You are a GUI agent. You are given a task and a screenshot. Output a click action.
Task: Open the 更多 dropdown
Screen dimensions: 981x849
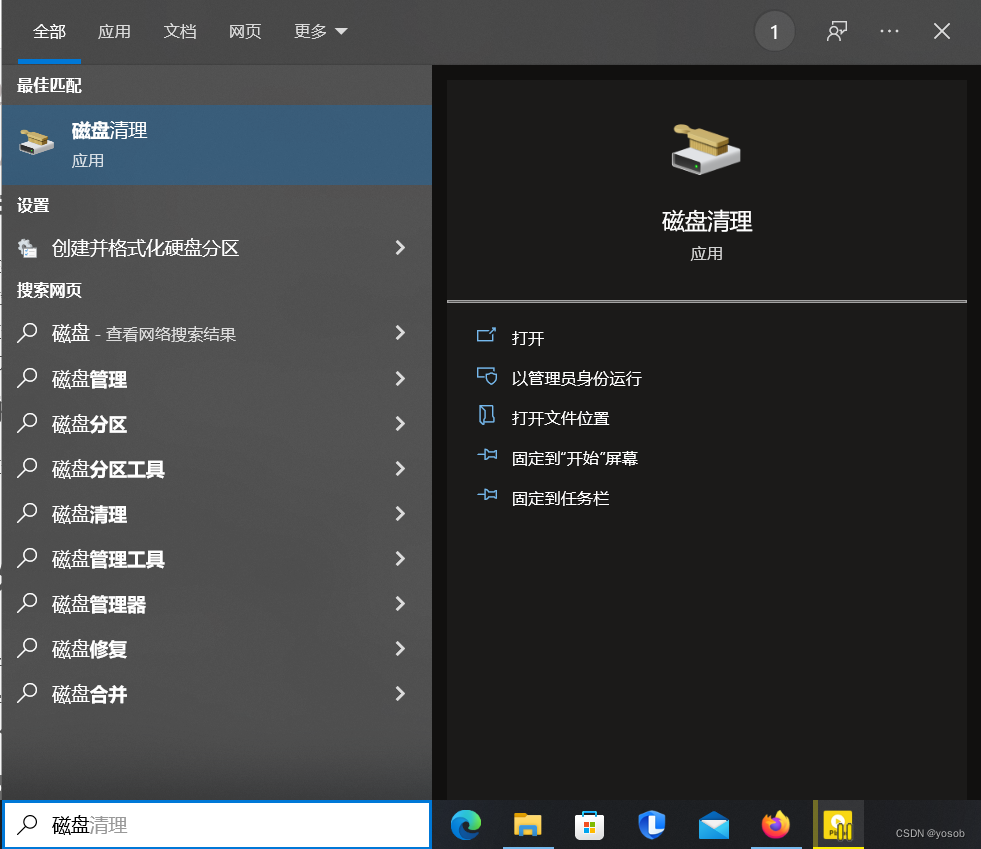320,31
